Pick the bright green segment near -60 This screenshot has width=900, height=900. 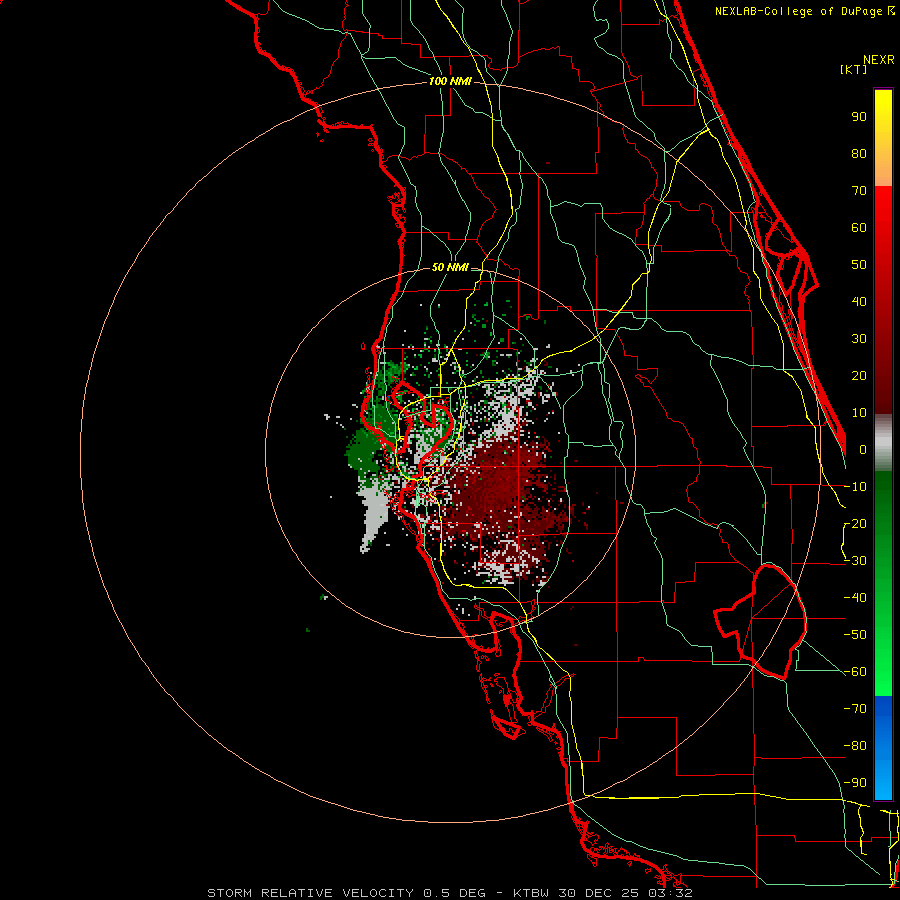(883, 677)
